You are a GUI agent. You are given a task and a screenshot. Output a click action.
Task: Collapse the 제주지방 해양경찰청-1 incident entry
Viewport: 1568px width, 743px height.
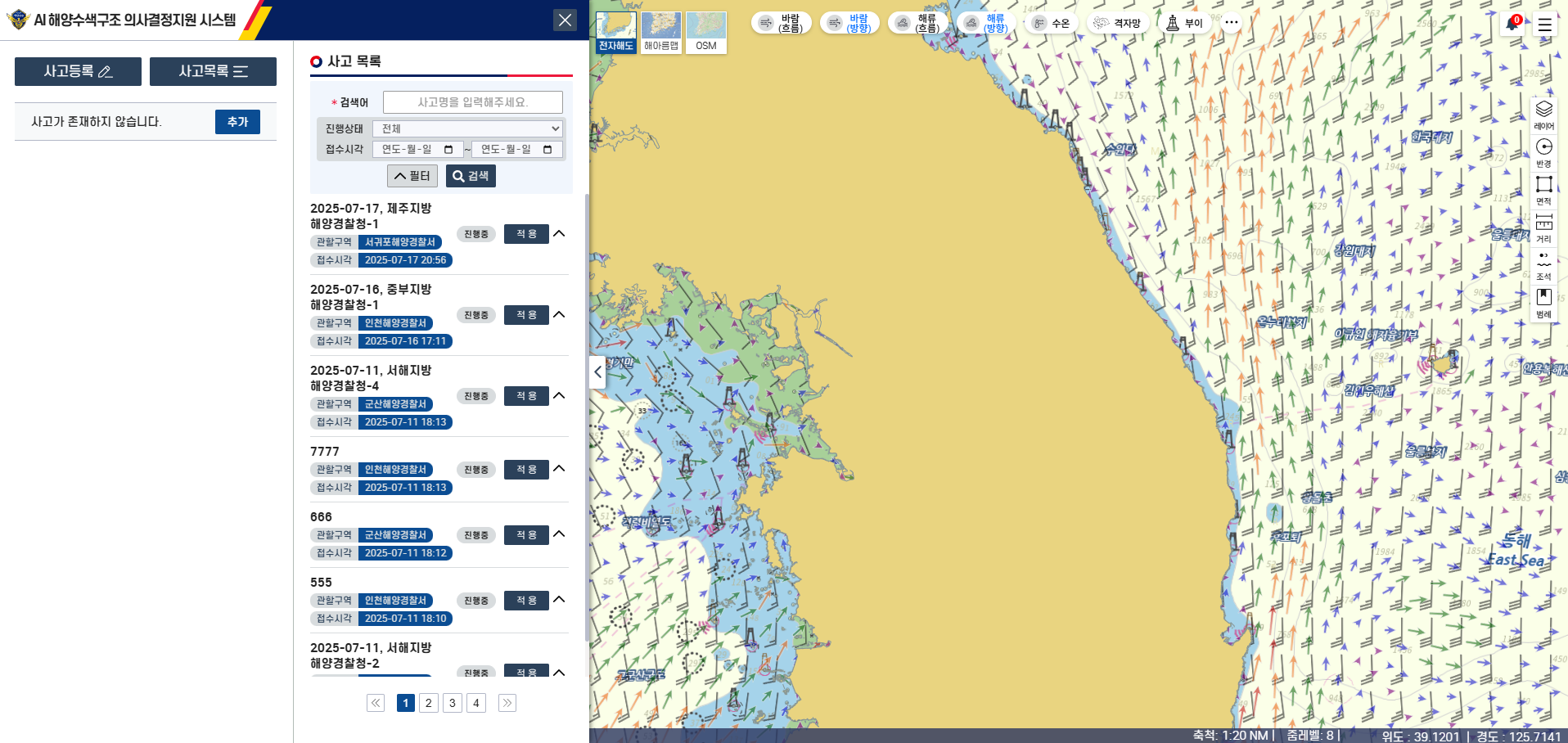[x=559, y=234]
